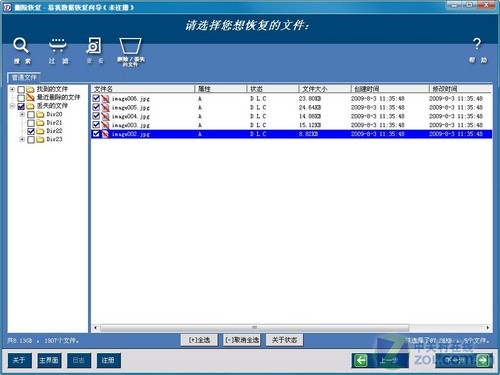This screenshot has height=375, width=500.
Task: Expand the Dir23 tree node
Action: coord(22,139)
